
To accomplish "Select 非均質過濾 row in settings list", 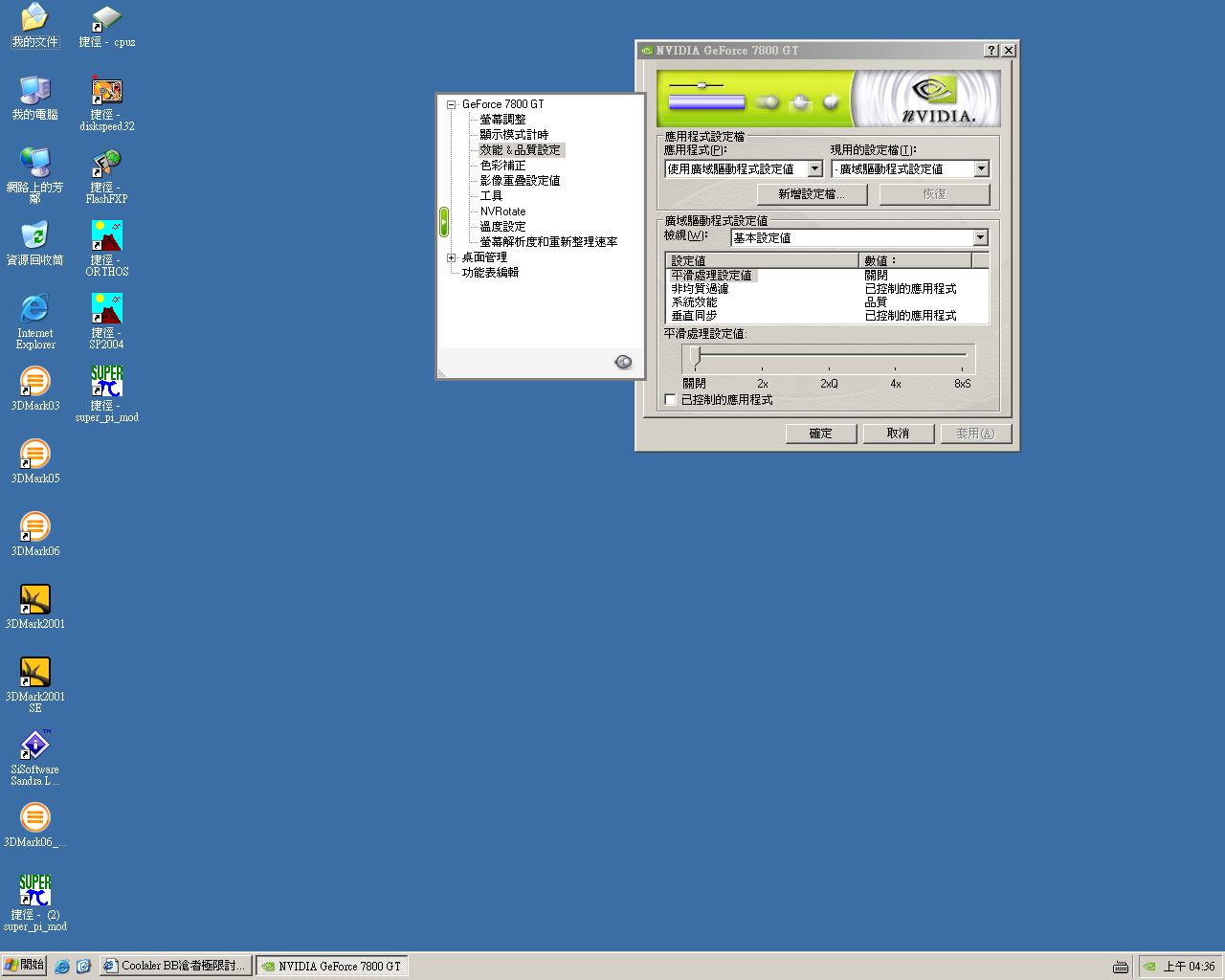I will pos(827,289).
